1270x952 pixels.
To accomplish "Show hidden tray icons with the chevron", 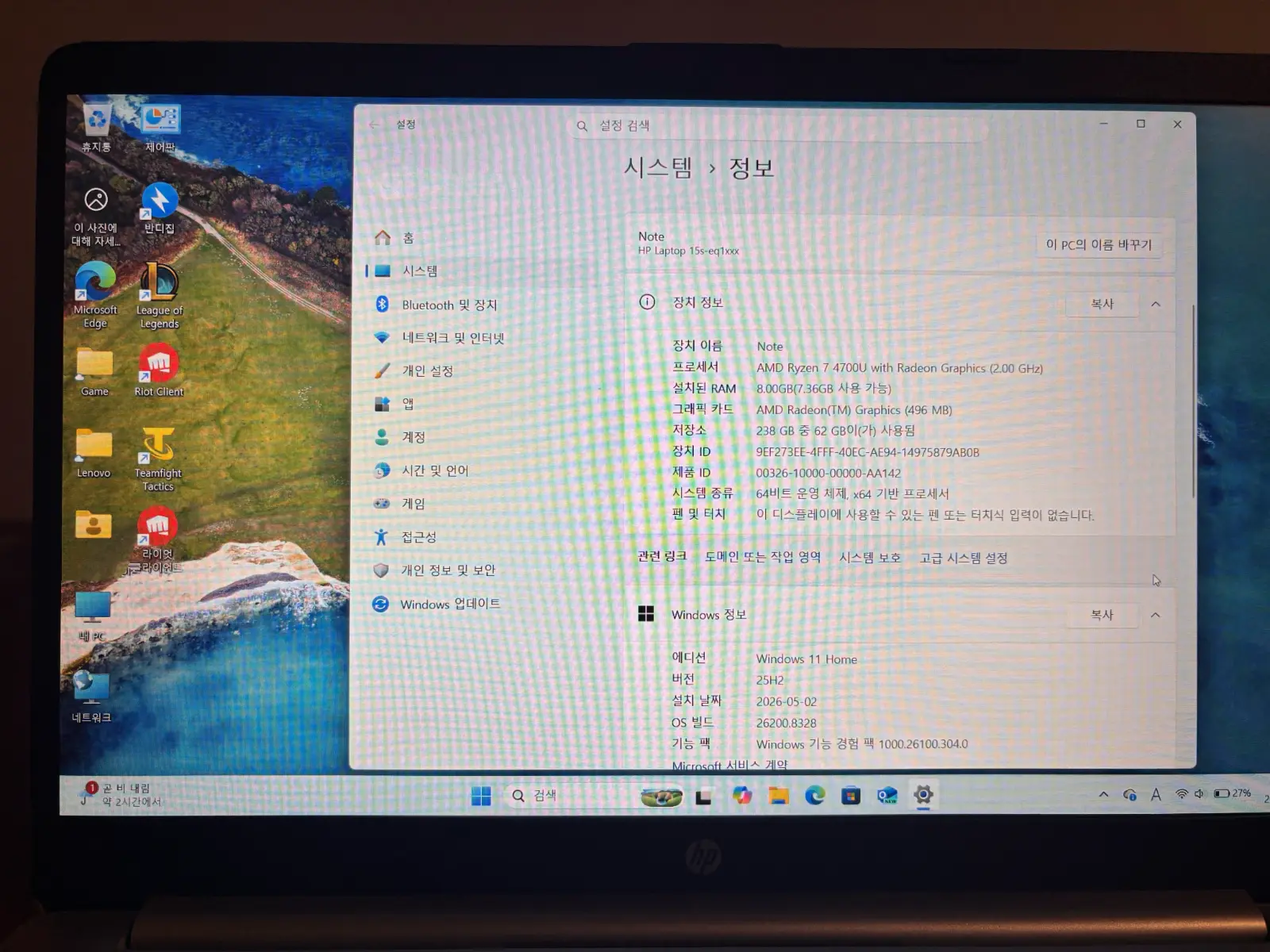I will 1103,794.
